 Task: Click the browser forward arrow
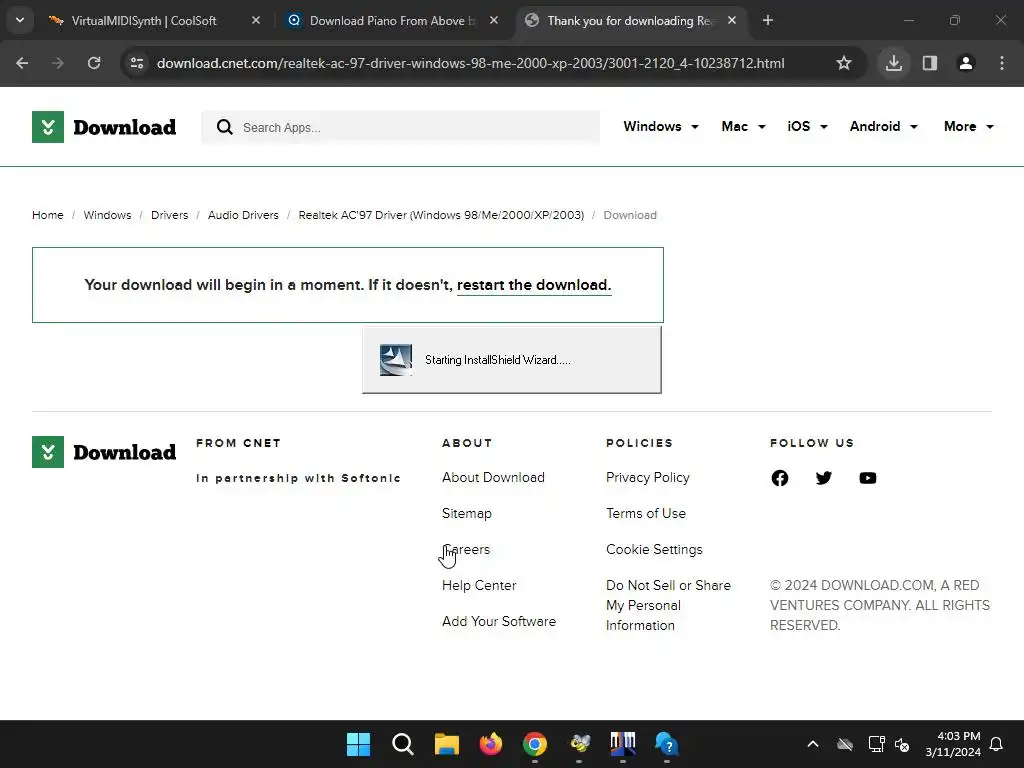58,63
